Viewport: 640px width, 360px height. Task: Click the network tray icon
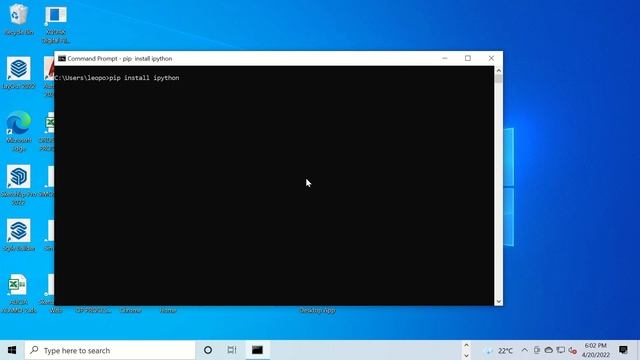561,350
